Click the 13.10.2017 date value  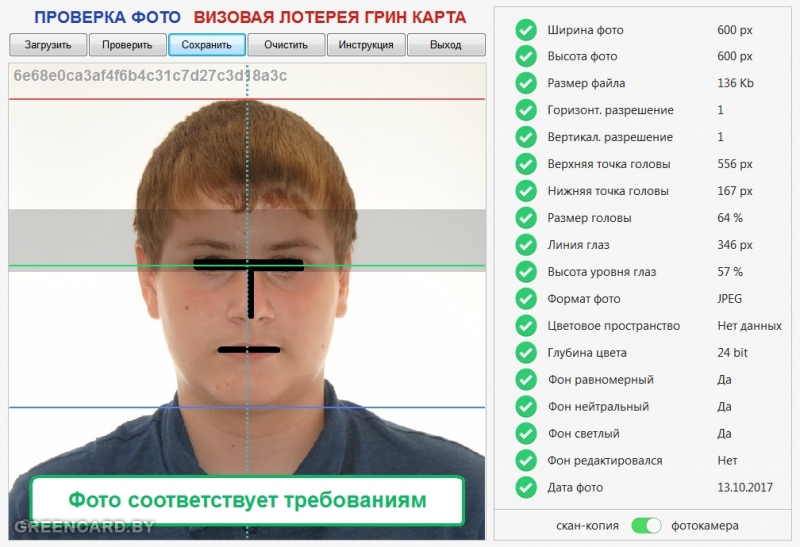(745, 487)
